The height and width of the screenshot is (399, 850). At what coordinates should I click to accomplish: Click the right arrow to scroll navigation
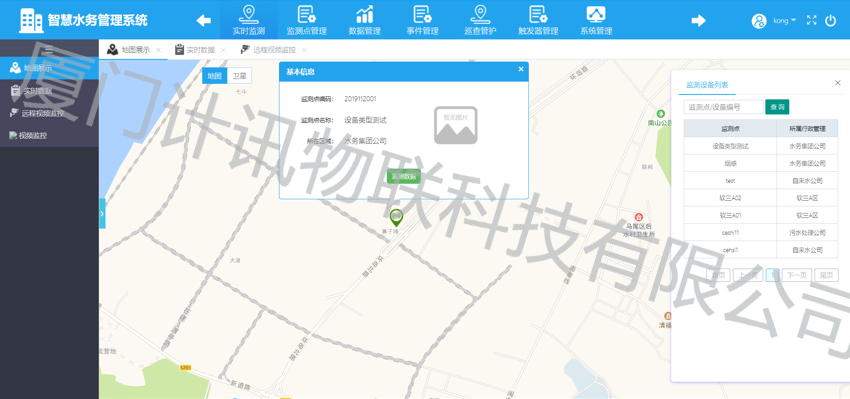pos(699,21)
